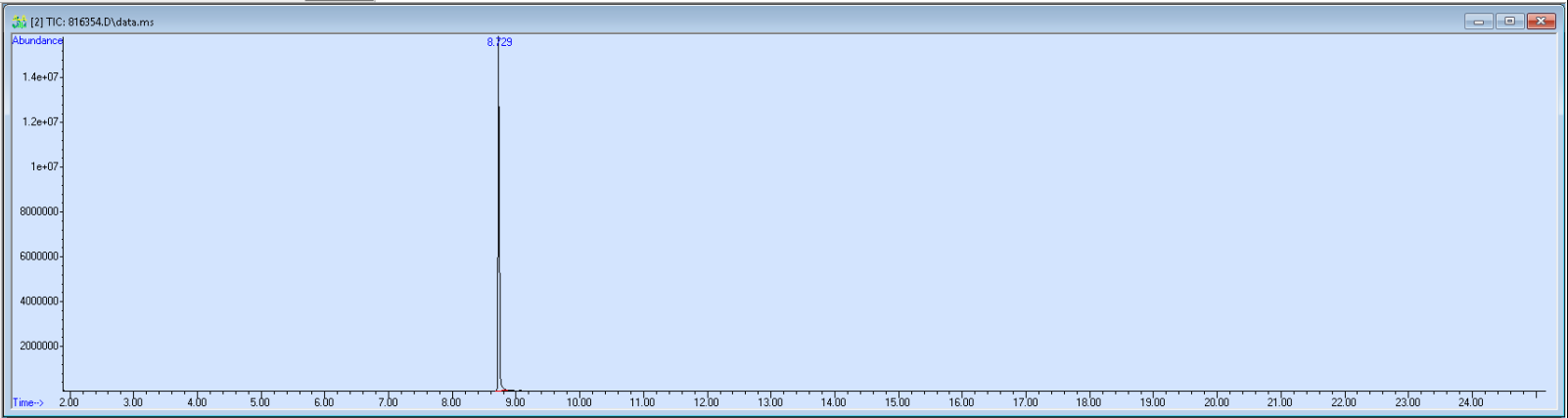Maximize the TIC chromatogram window

pos(1509,22)
